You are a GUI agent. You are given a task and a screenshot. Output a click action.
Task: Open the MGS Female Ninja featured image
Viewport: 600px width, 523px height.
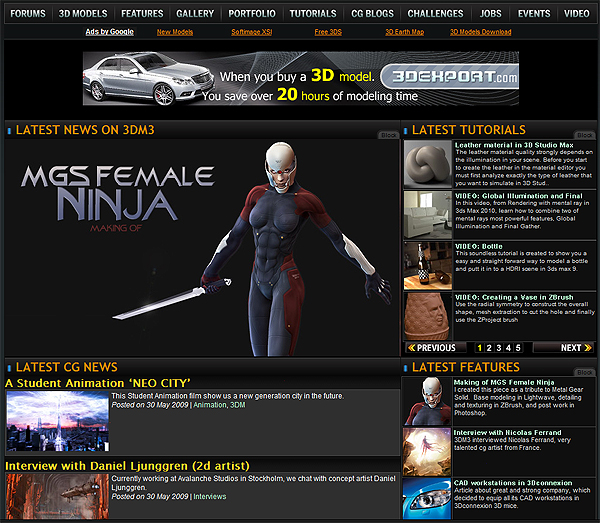(x=202, y=248)
